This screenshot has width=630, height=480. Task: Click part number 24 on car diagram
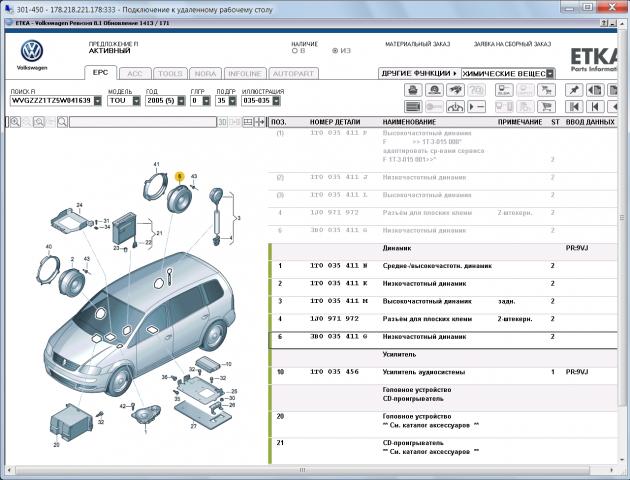[x=80, y=205]
